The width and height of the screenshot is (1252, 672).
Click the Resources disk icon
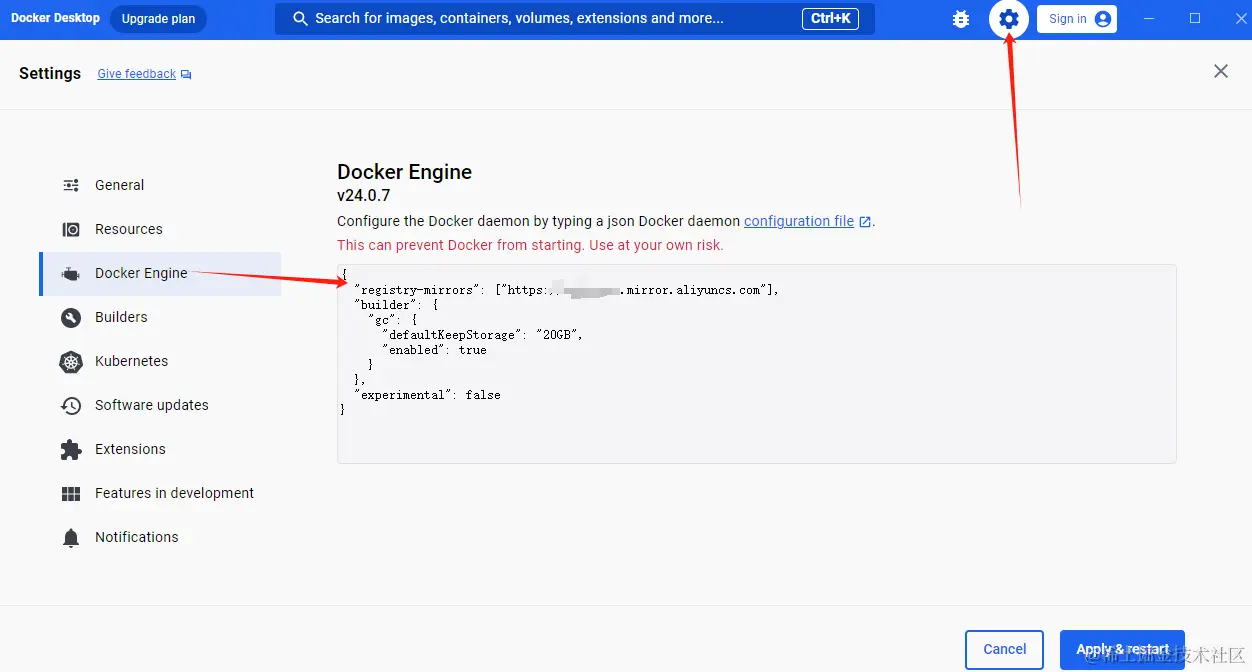coord(71,229)
